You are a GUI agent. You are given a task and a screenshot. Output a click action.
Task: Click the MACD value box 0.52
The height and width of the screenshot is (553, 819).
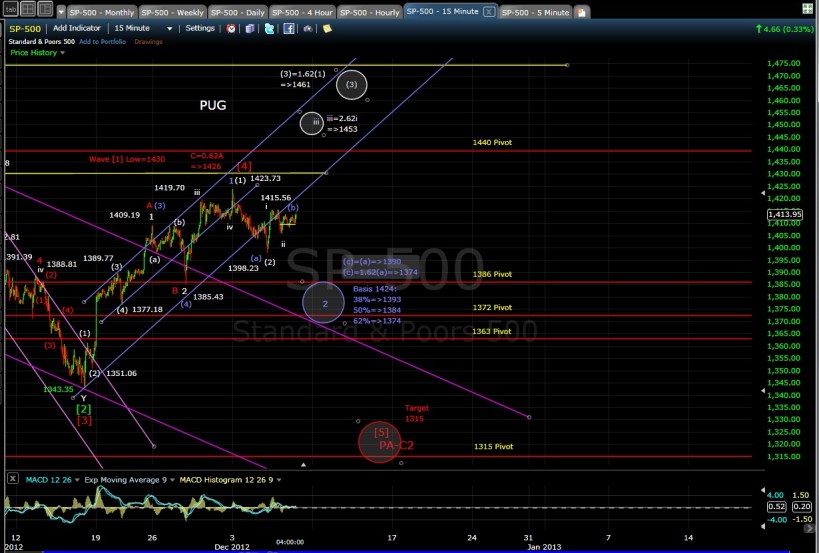pyautogui.click(x=777, y=507)
